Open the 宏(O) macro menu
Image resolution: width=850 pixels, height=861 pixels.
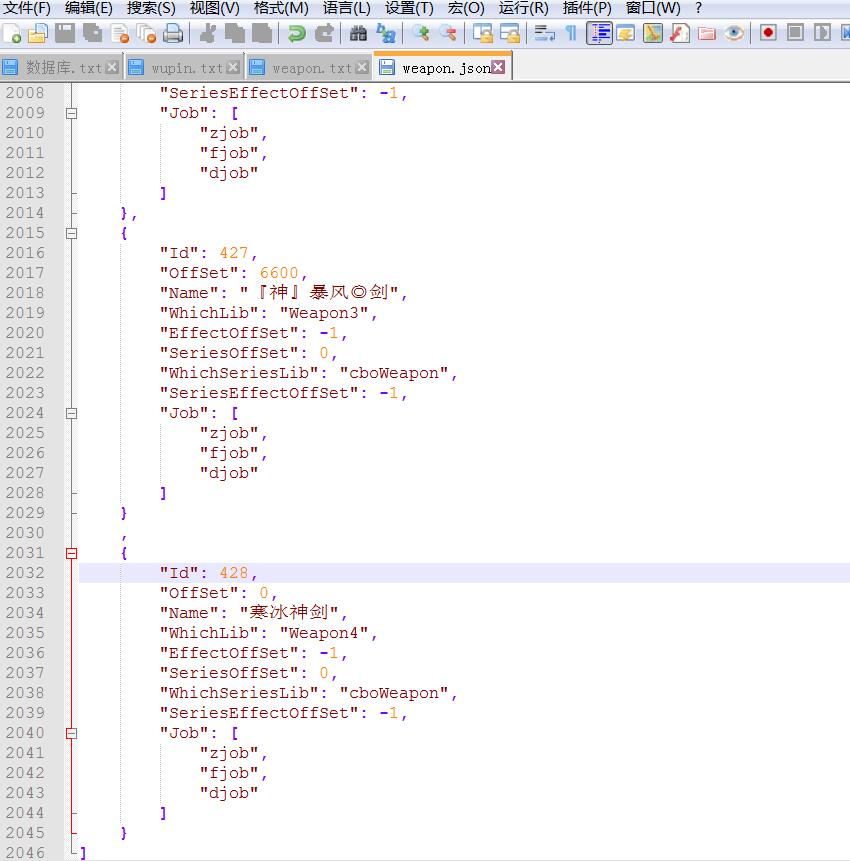pos(466,8)
